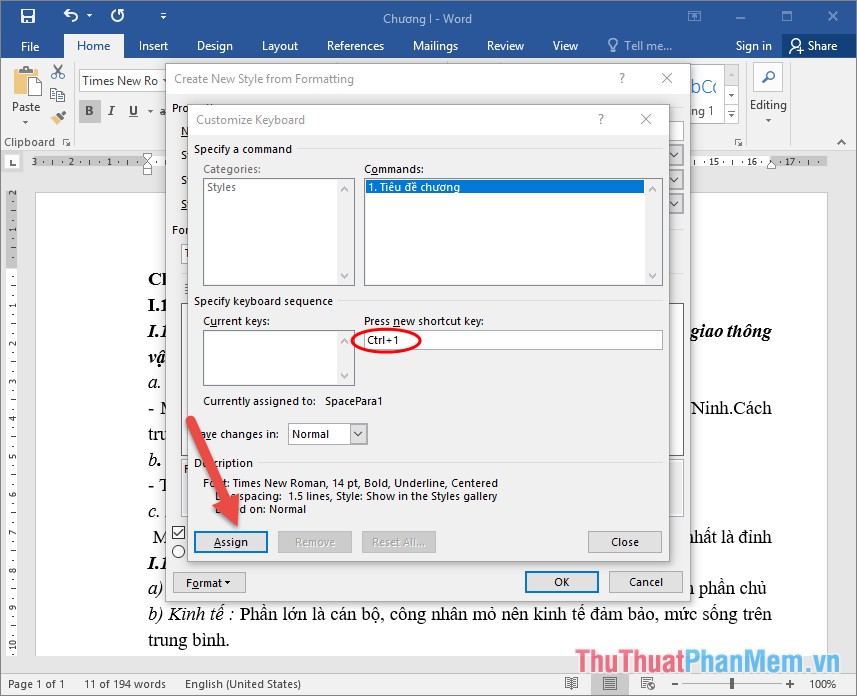Screen dimensions: 857x696
Task: Save the document via Quick Access Toolbar
Action: [x=26, y=17]
